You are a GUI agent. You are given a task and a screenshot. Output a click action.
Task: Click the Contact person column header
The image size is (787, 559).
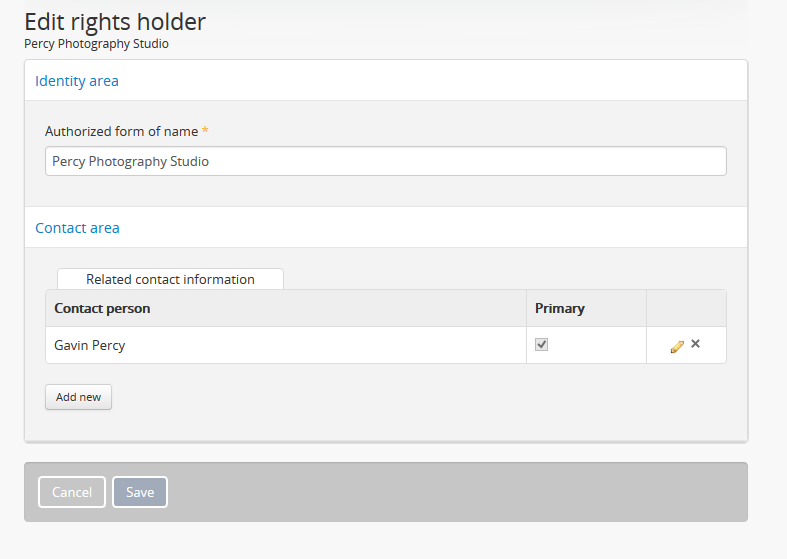[102, 308]
